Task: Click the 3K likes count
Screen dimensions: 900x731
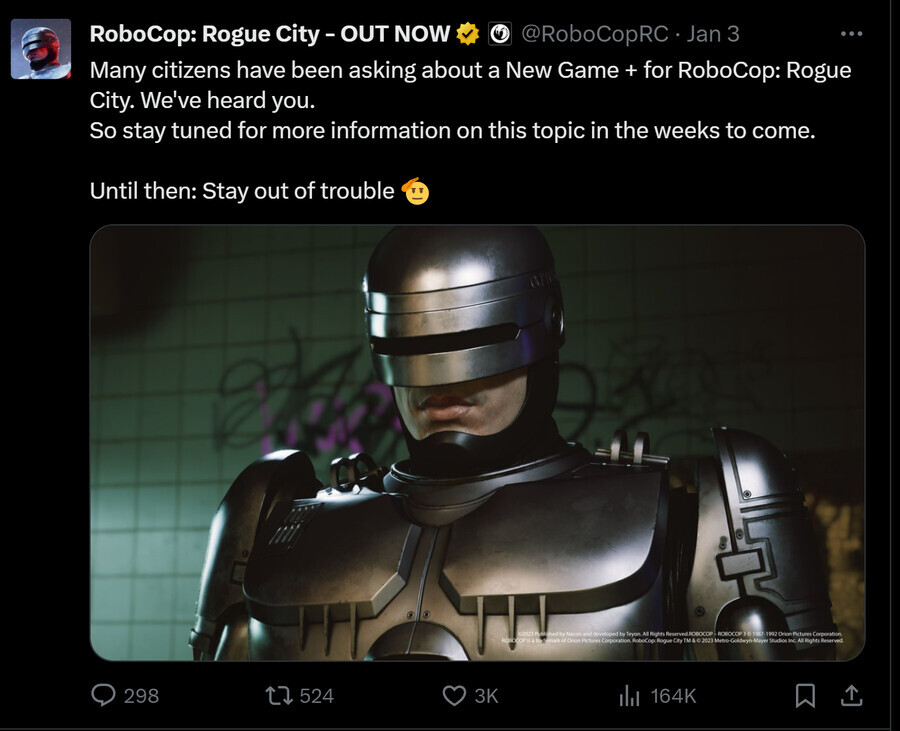Action: (486, 696)
